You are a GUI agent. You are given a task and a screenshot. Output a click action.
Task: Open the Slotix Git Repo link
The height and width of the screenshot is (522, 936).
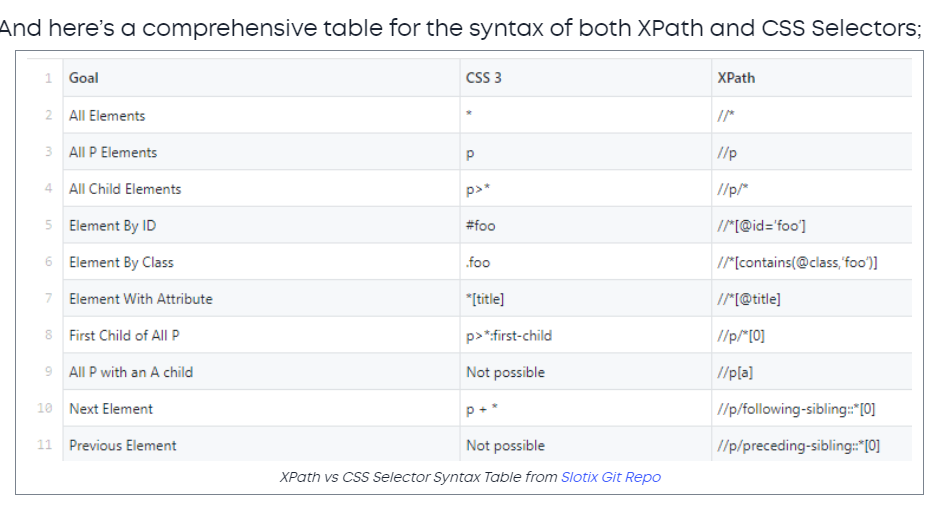tap(611, 477)
